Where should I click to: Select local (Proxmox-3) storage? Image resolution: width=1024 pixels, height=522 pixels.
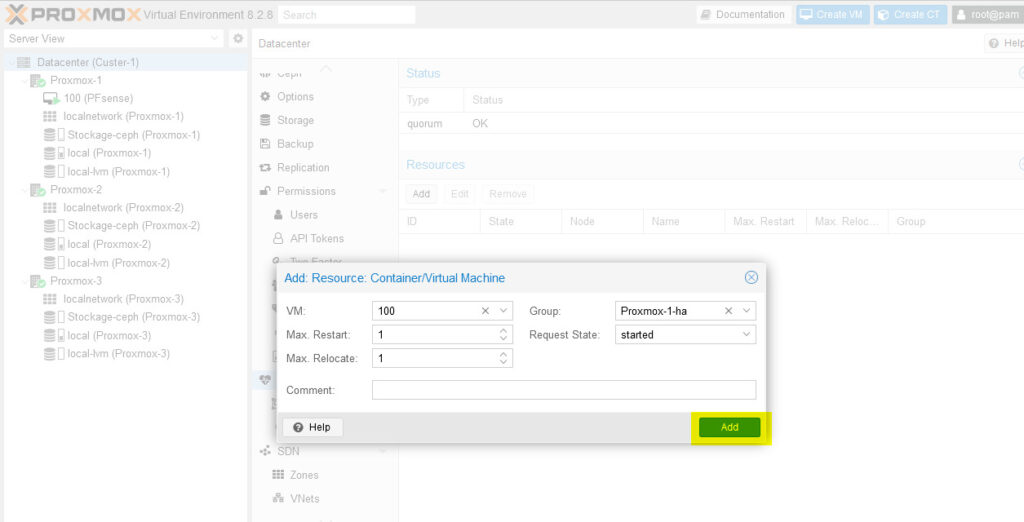[x=108, y=335]
